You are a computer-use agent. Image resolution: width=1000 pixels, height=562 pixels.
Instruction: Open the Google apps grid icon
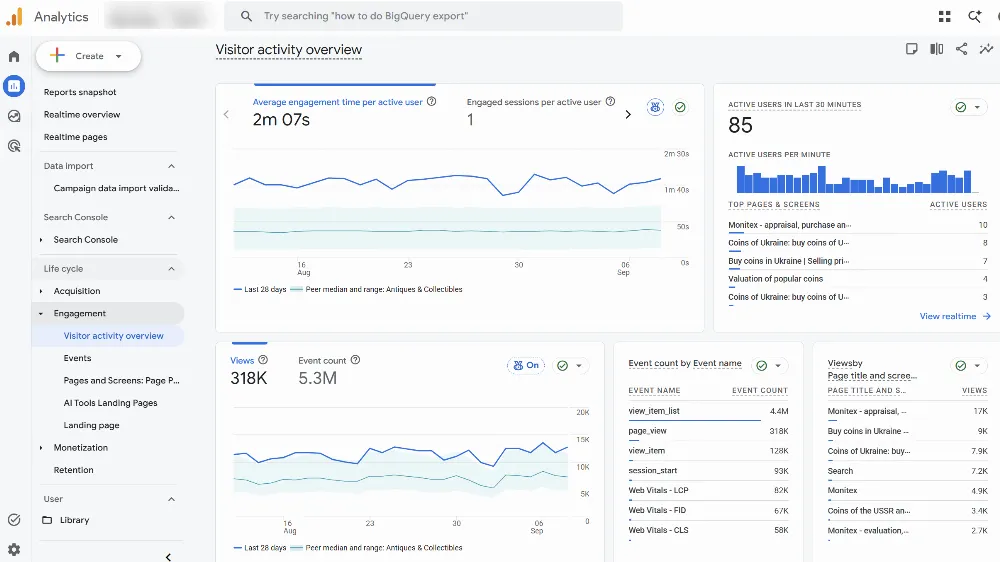click(x=945, y=17)
